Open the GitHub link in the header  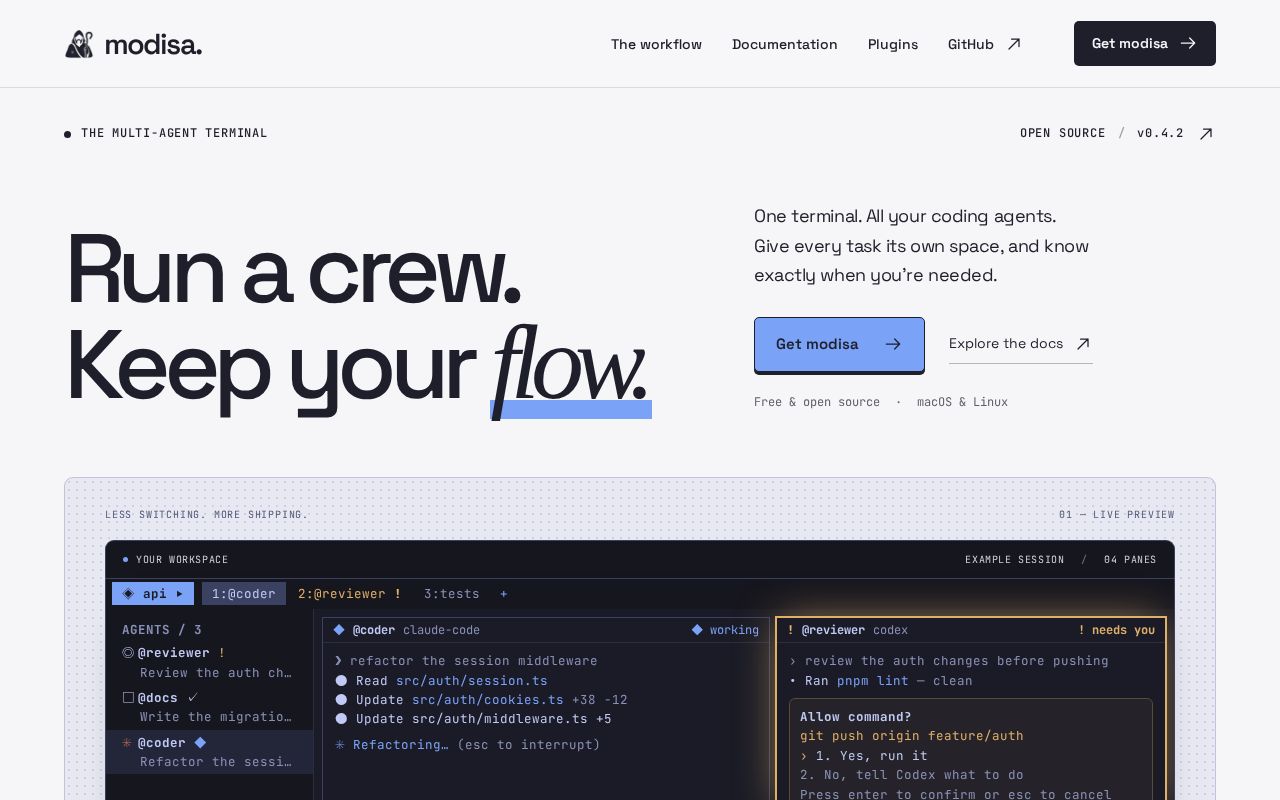point(984,44)
